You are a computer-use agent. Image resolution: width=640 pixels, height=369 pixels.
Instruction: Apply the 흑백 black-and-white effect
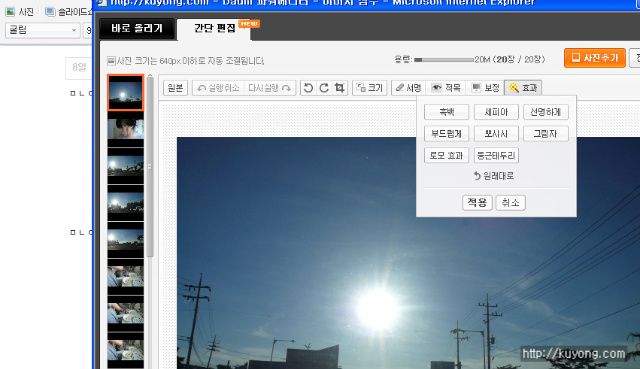point(447,112)
